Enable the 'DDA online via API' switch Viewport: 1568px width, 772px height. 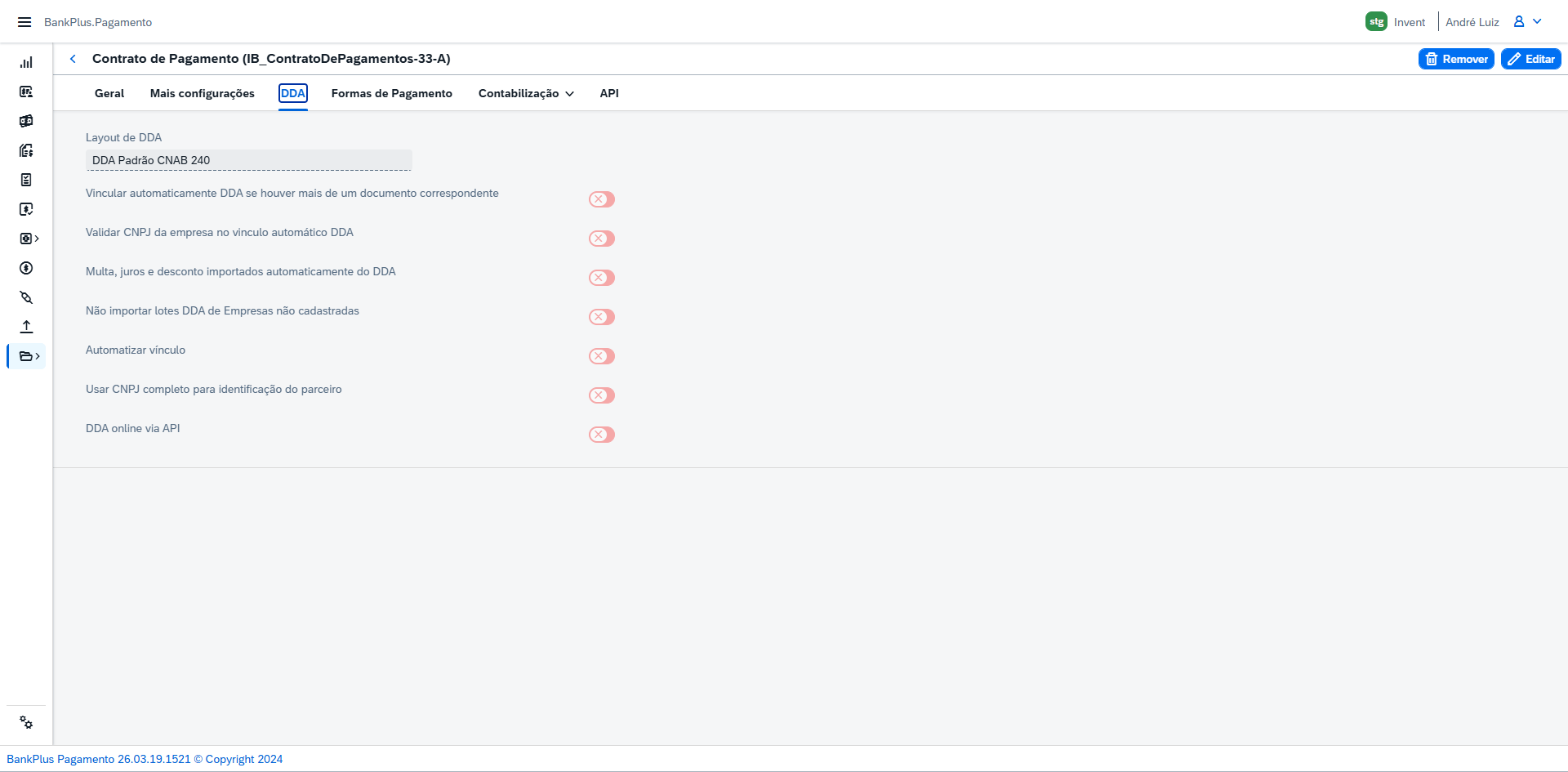602,434
